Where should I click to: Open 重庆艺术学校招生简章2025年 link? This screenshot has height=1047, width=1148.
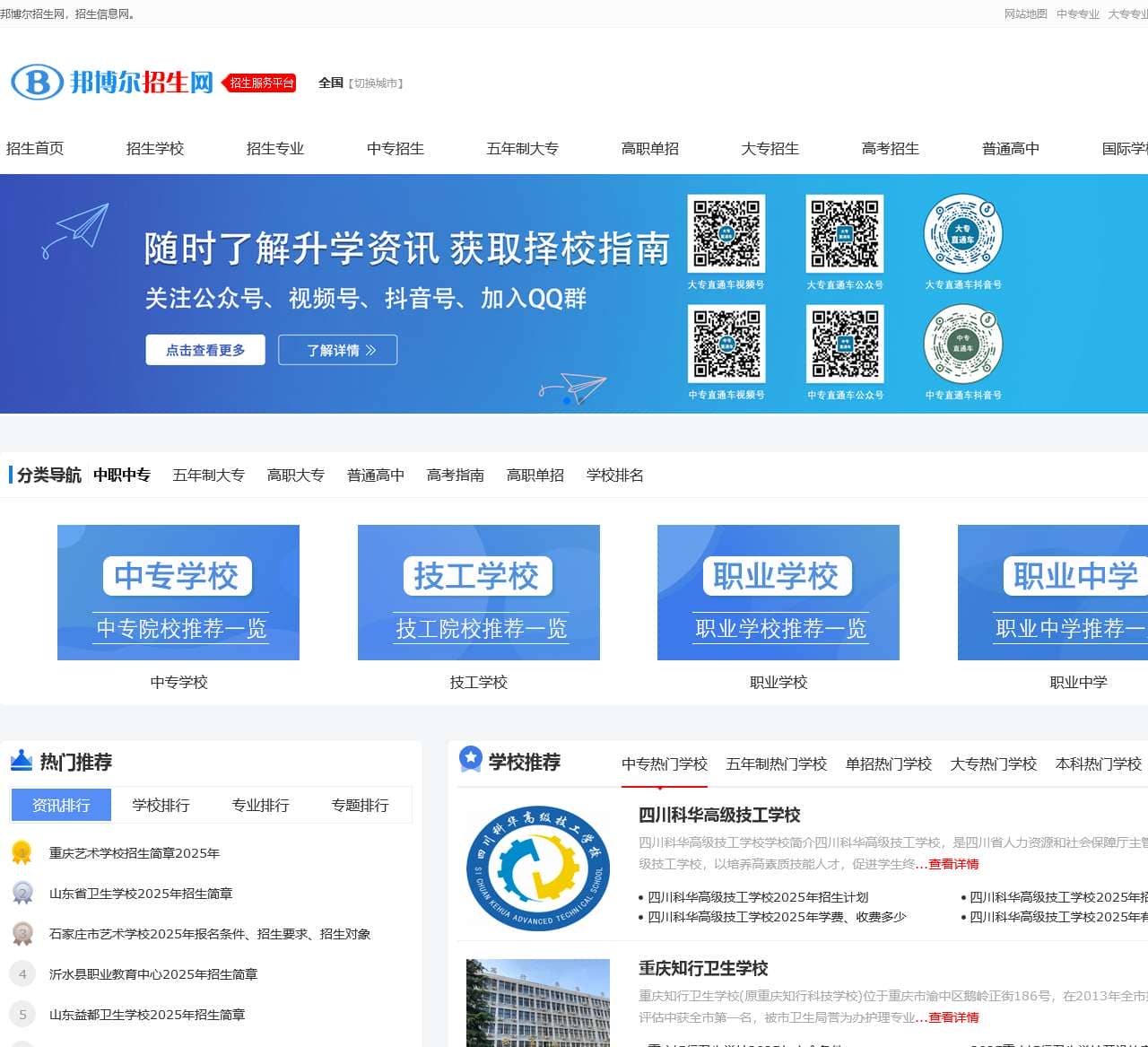[x=133, y=853]
